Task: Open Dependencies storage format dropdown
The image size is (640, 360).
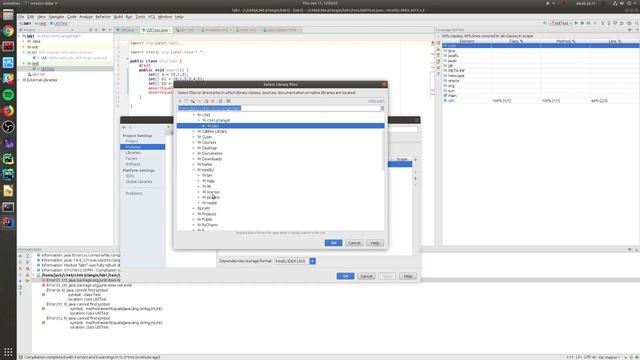Action: pos(312,261)
